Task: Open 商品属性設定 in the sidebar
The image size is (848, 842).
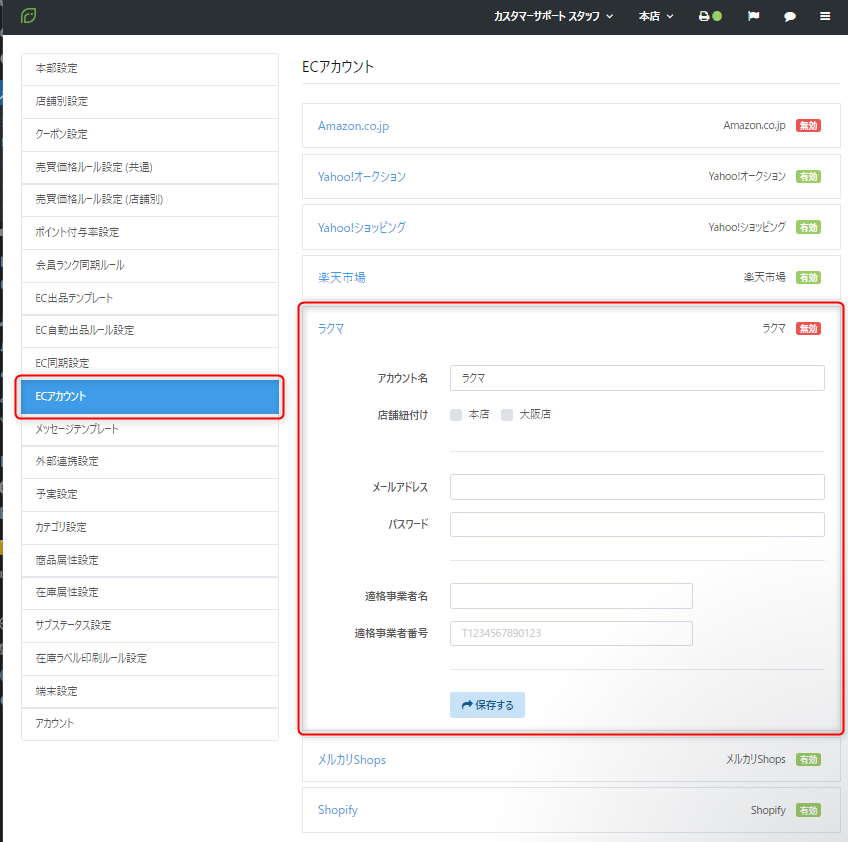Action: point(150,560)
